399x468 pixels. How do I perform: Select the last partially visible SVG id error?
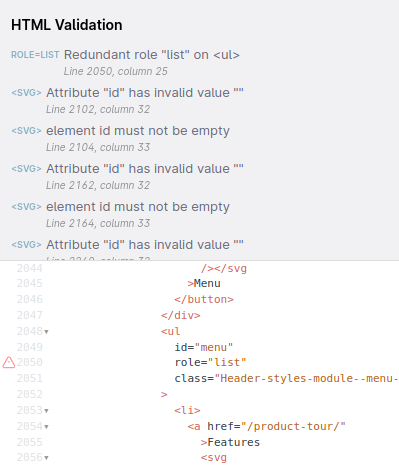[145, 245]
